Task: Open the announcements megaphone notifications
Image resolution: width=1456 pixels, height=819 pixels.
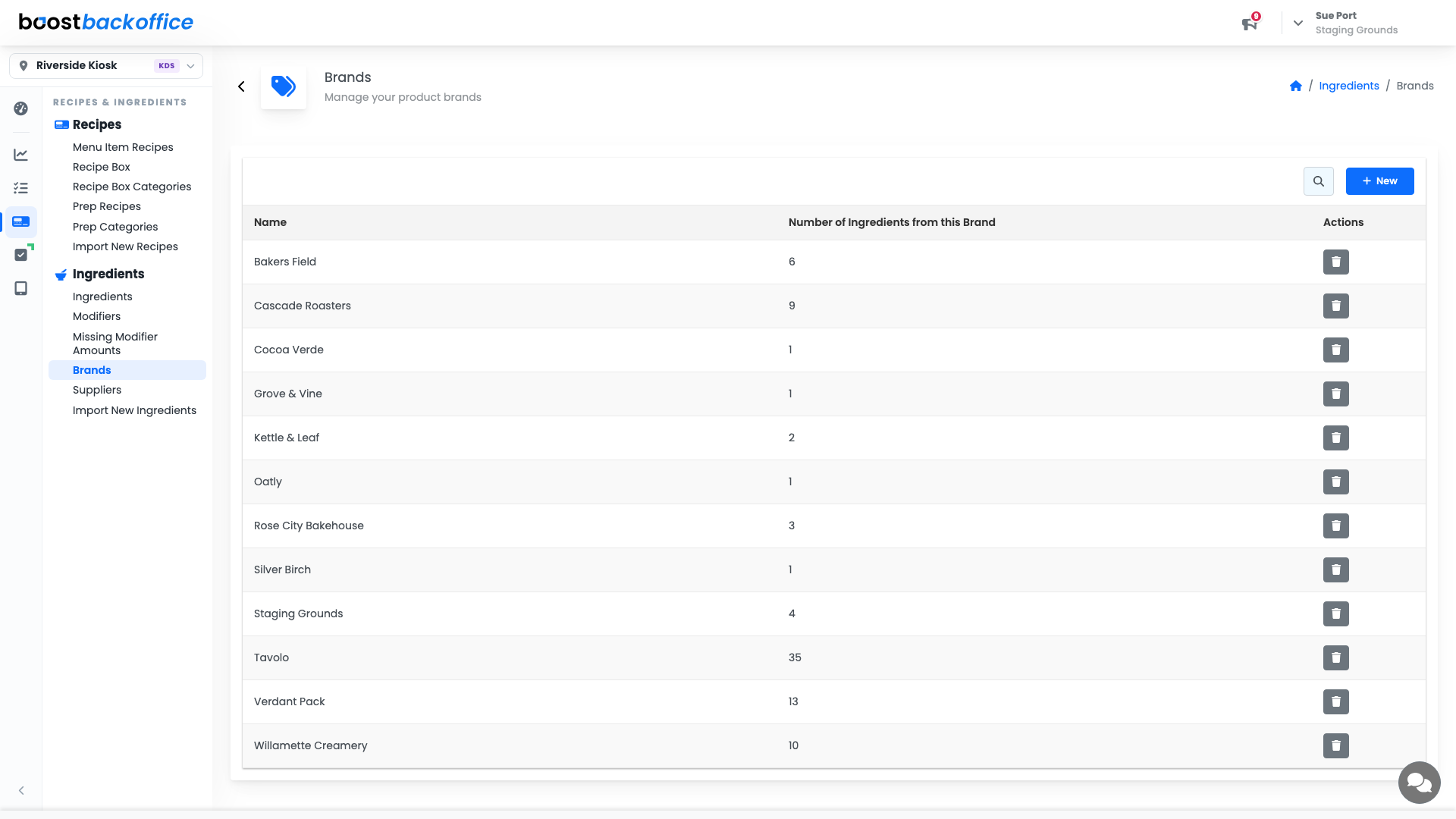Action: point(1250,24)
